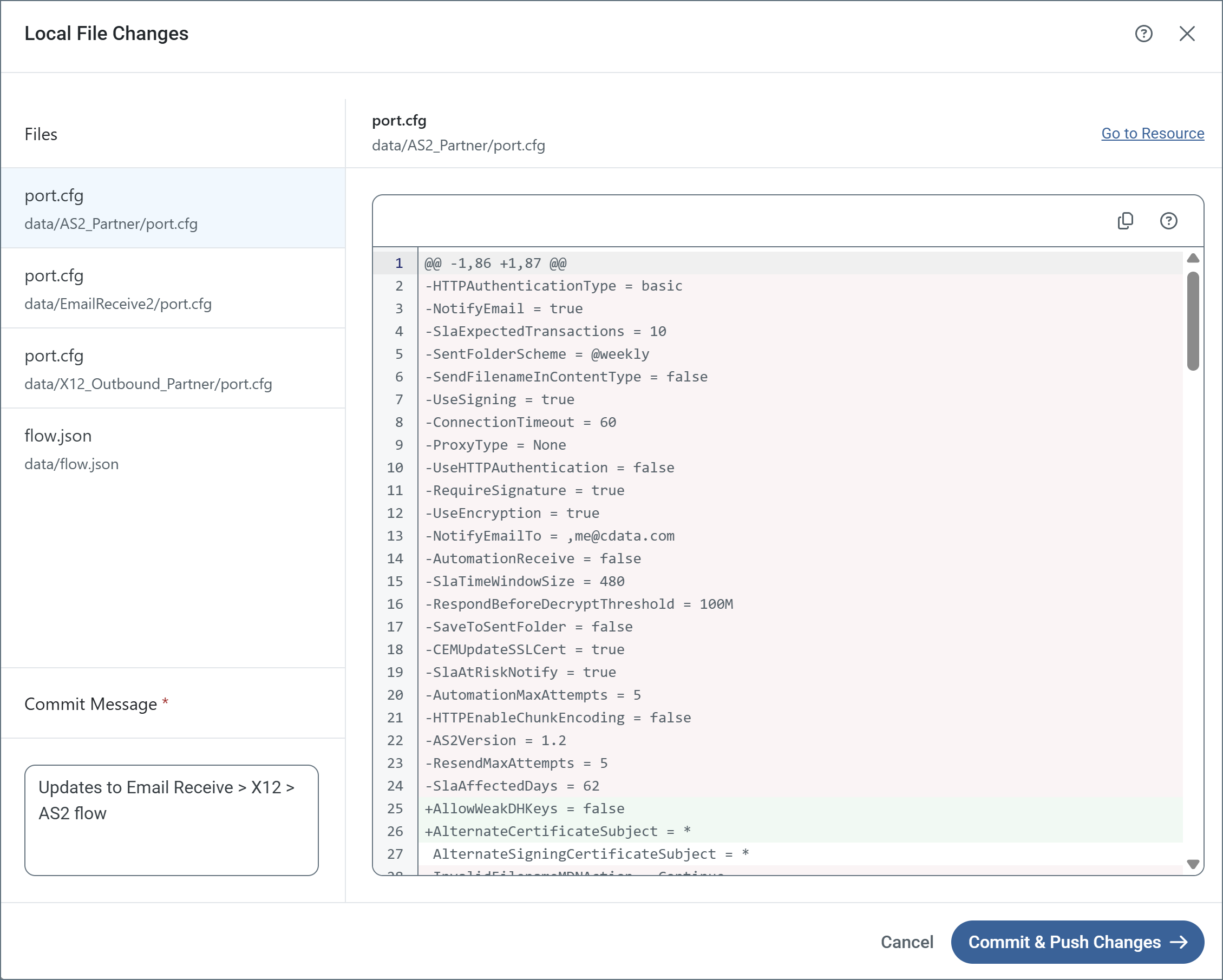
Task: Click inside the Commit Message text box
Action: tap(171, 819)
